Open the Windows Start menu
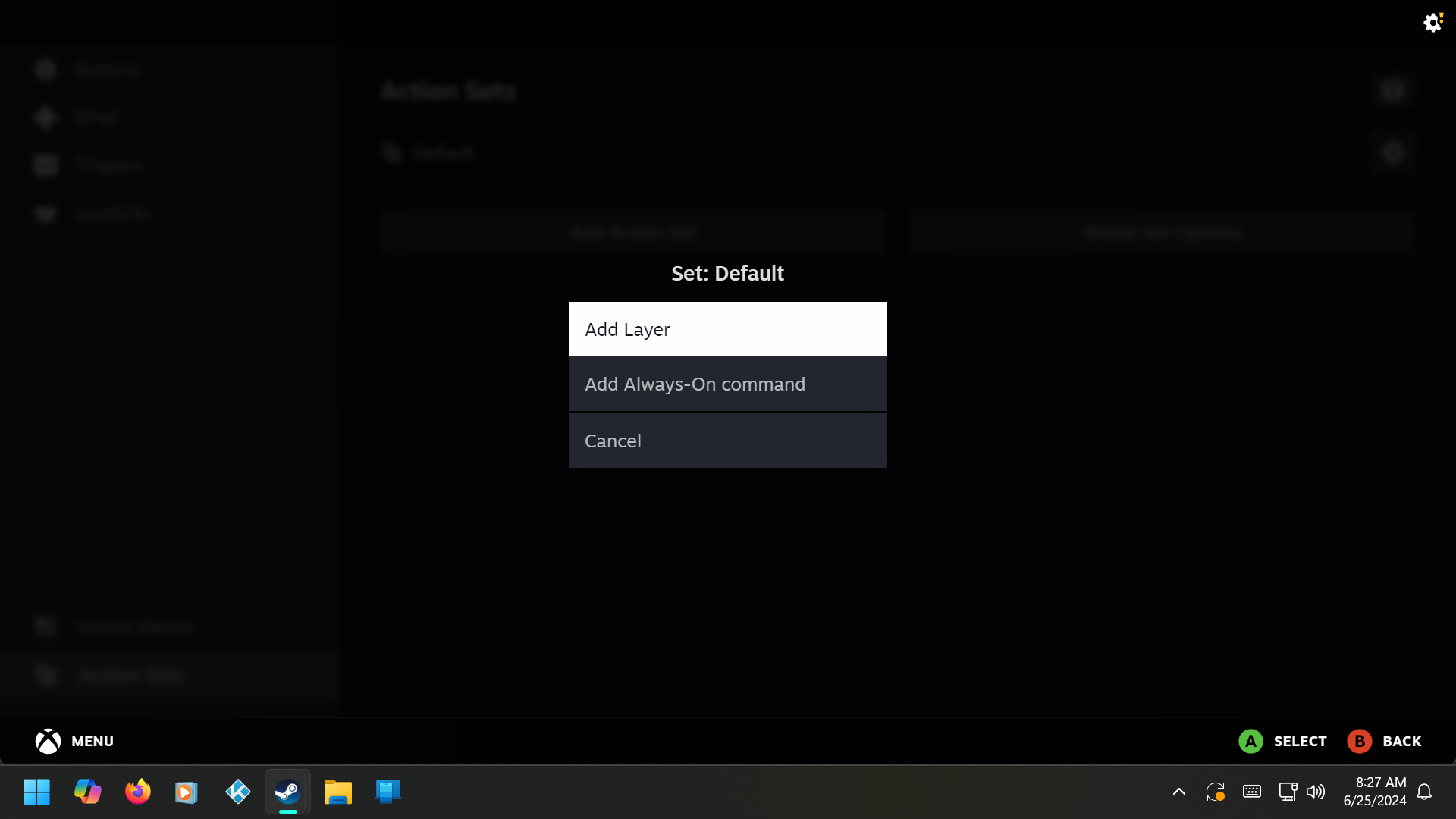The width and height of the screenshot is (1456, 819). 36,792
